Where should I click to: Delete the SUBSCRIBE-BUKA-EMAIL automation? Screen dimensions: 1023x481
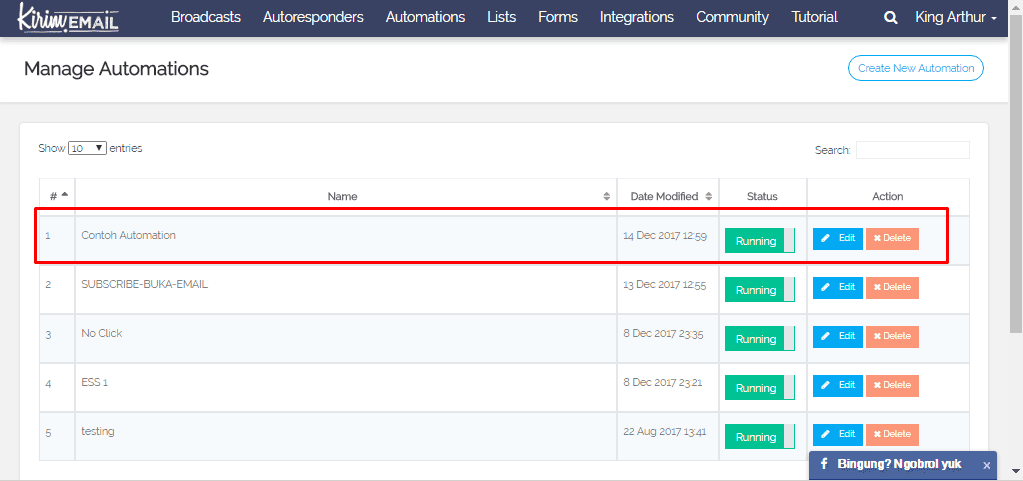891,288
